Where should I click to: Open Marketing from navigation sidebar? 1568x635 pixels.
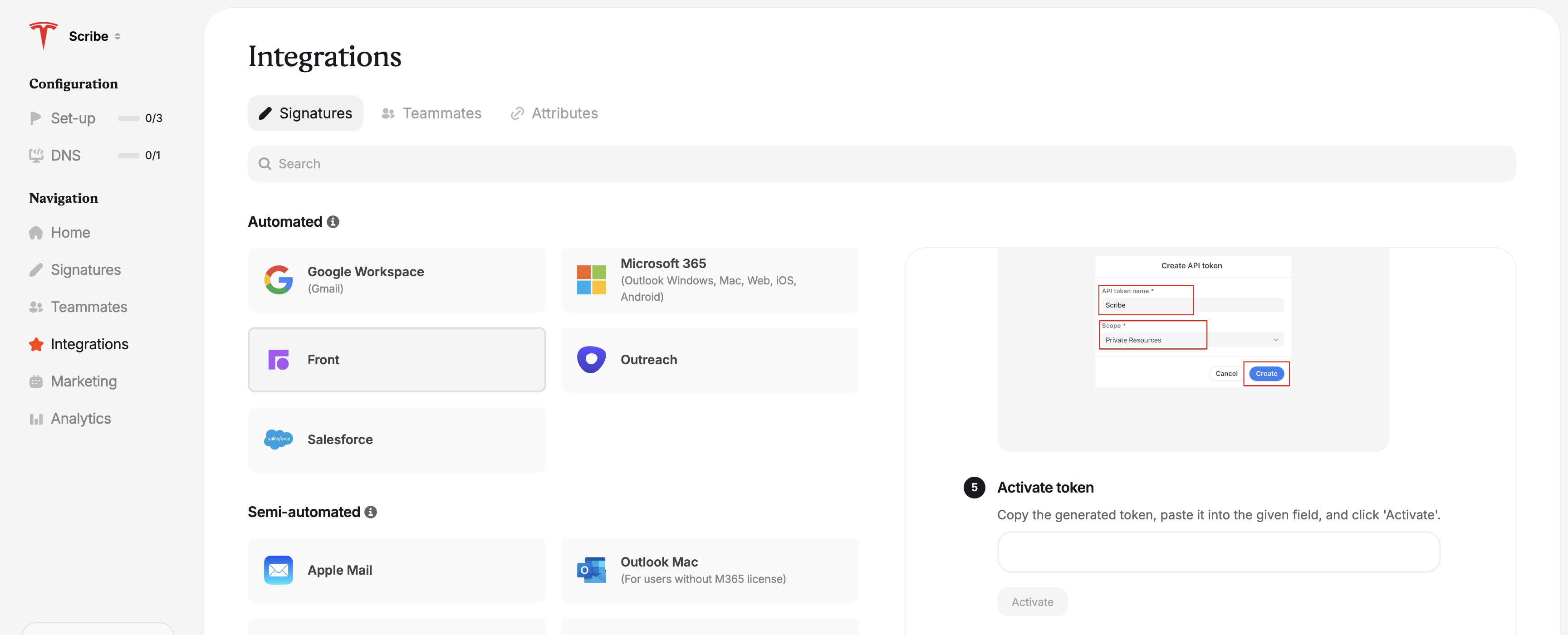83,381
